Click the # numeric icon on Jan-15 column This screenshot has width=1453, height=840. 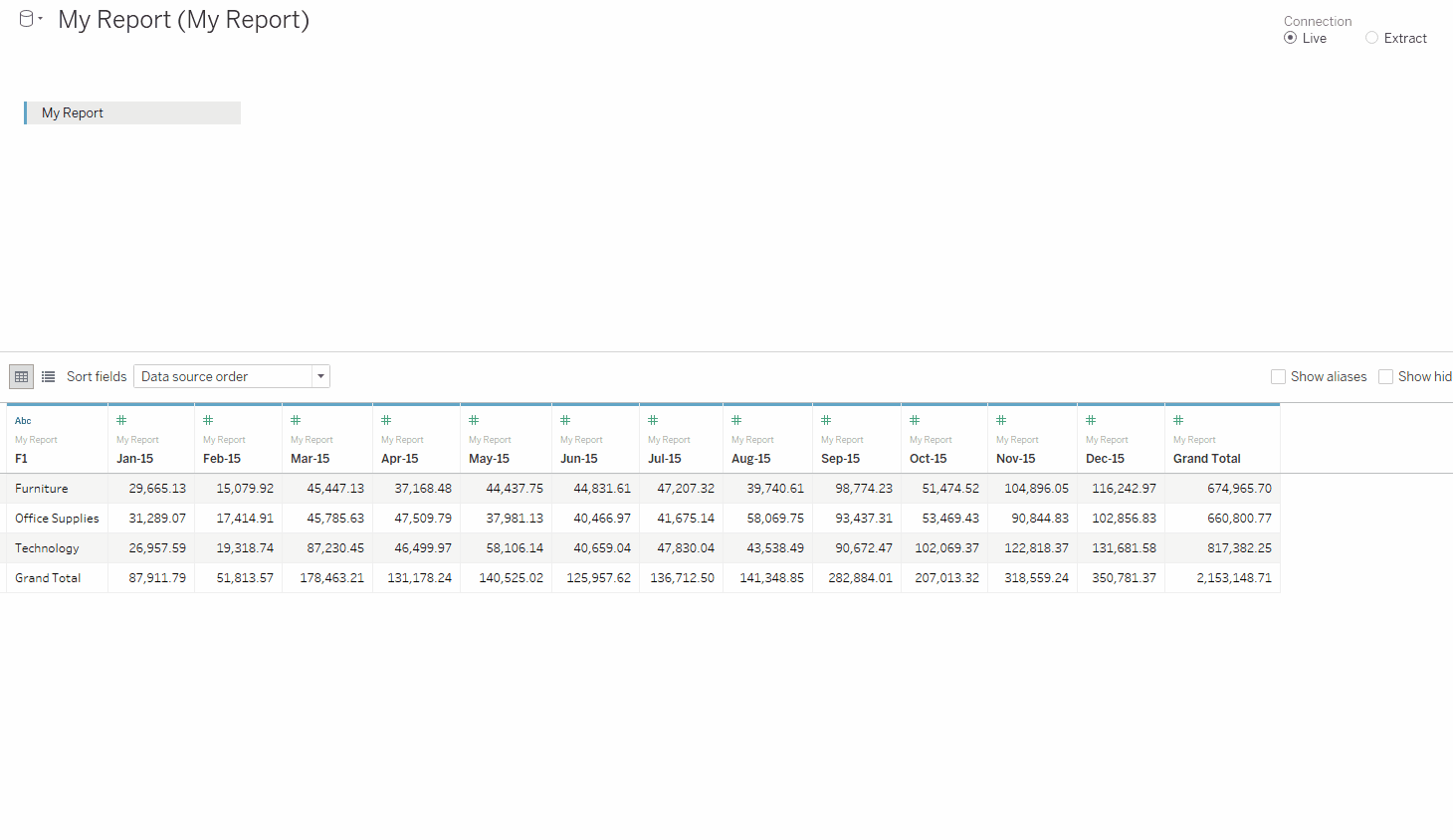tap(121, 420)
